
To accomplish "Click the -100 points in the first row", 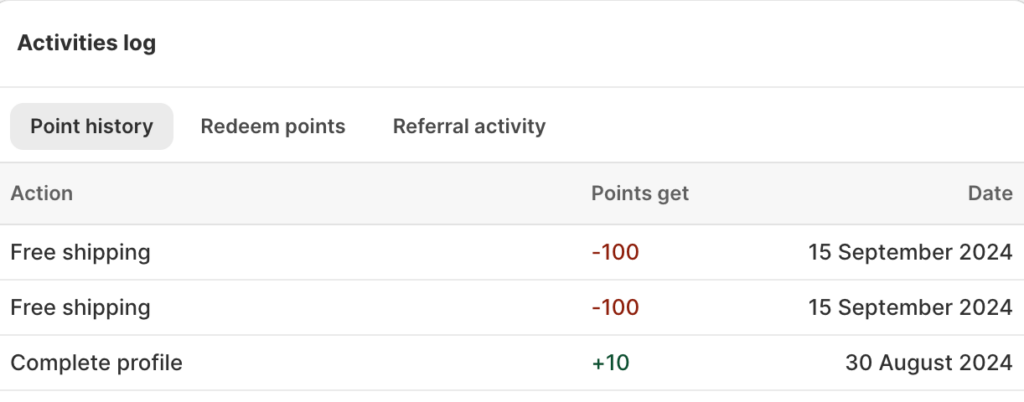I will tap(615, 252).
